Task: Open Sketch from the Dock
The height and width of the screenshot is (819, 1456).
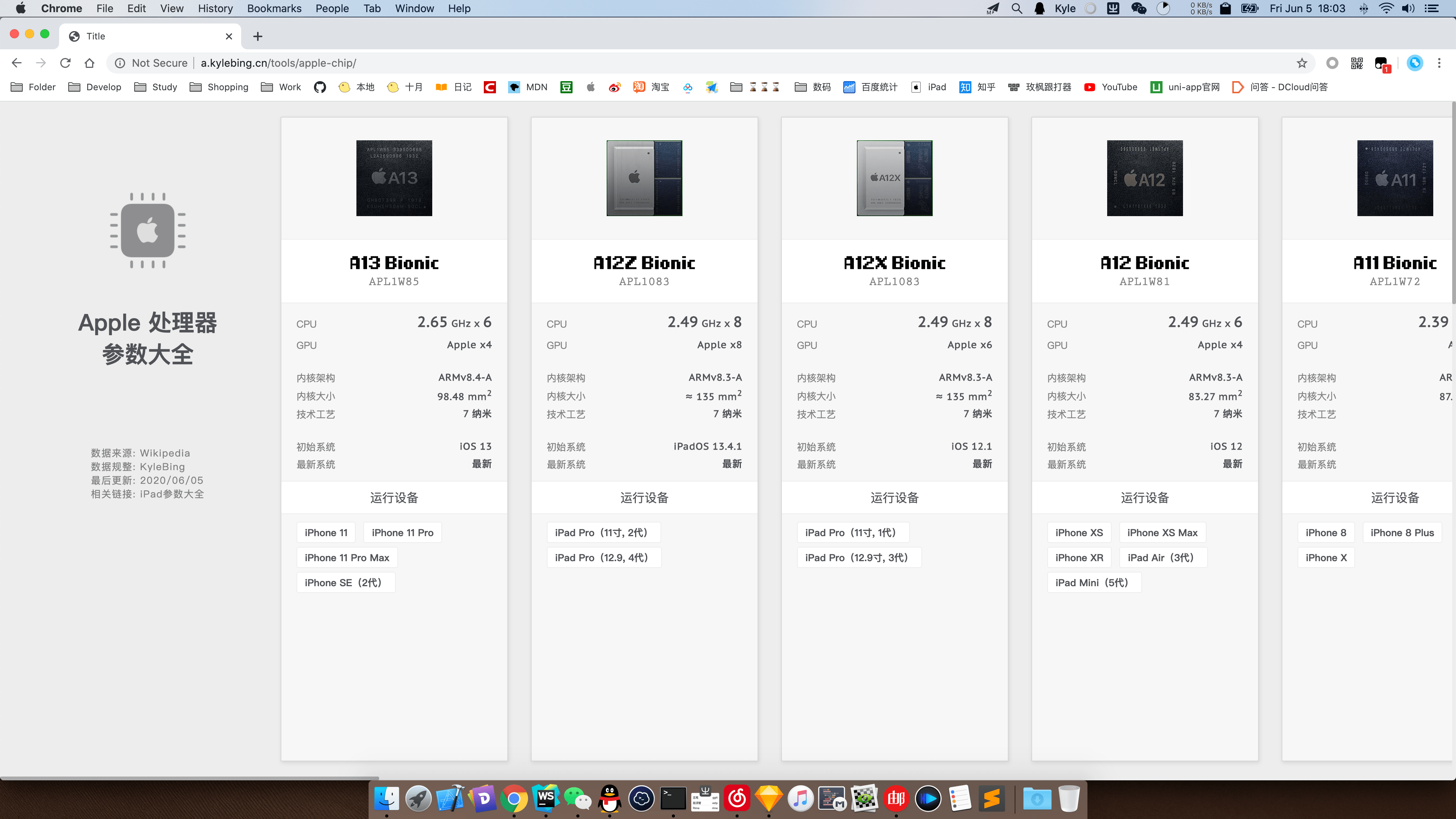Action: [x=769, y=799]
